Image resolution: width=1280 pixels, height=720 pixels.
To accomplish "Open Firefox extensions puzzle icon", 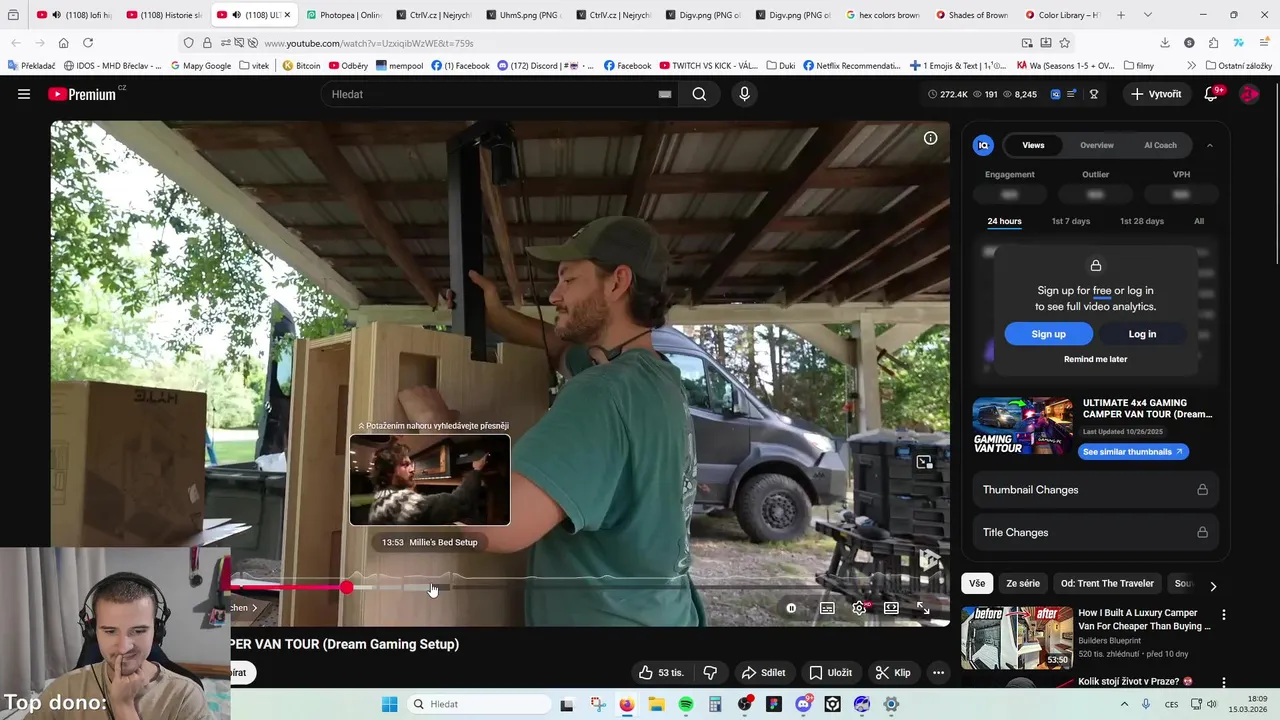I will (x=1213, y=43).
